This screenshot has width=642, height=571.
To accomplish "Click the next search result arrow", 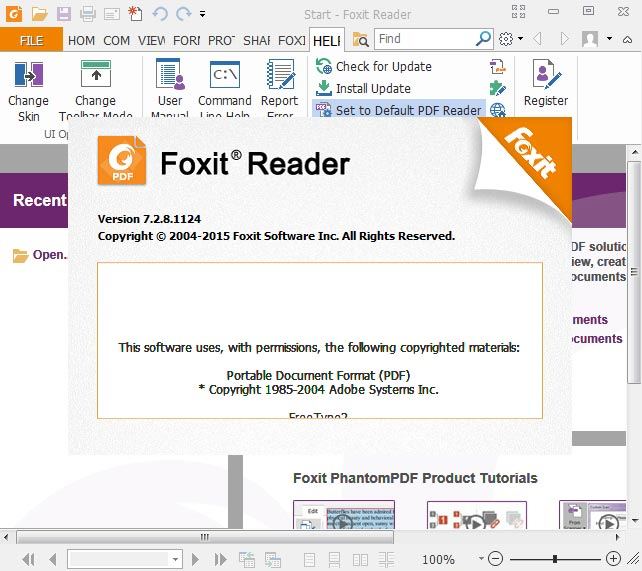I will (x=565, y=39).
